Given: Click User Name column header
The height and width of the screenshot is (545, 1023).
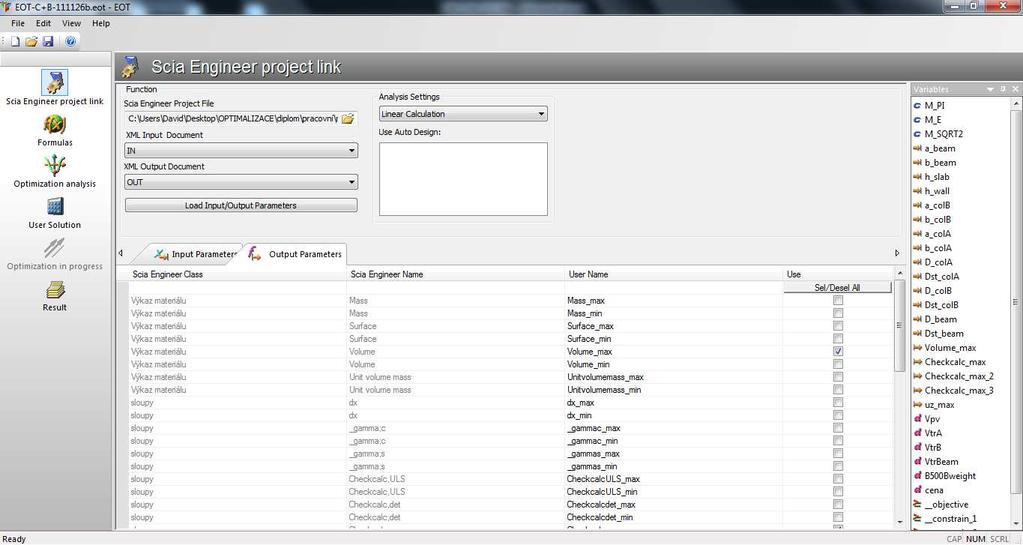Looking at the screenshot, I should 673,274.
